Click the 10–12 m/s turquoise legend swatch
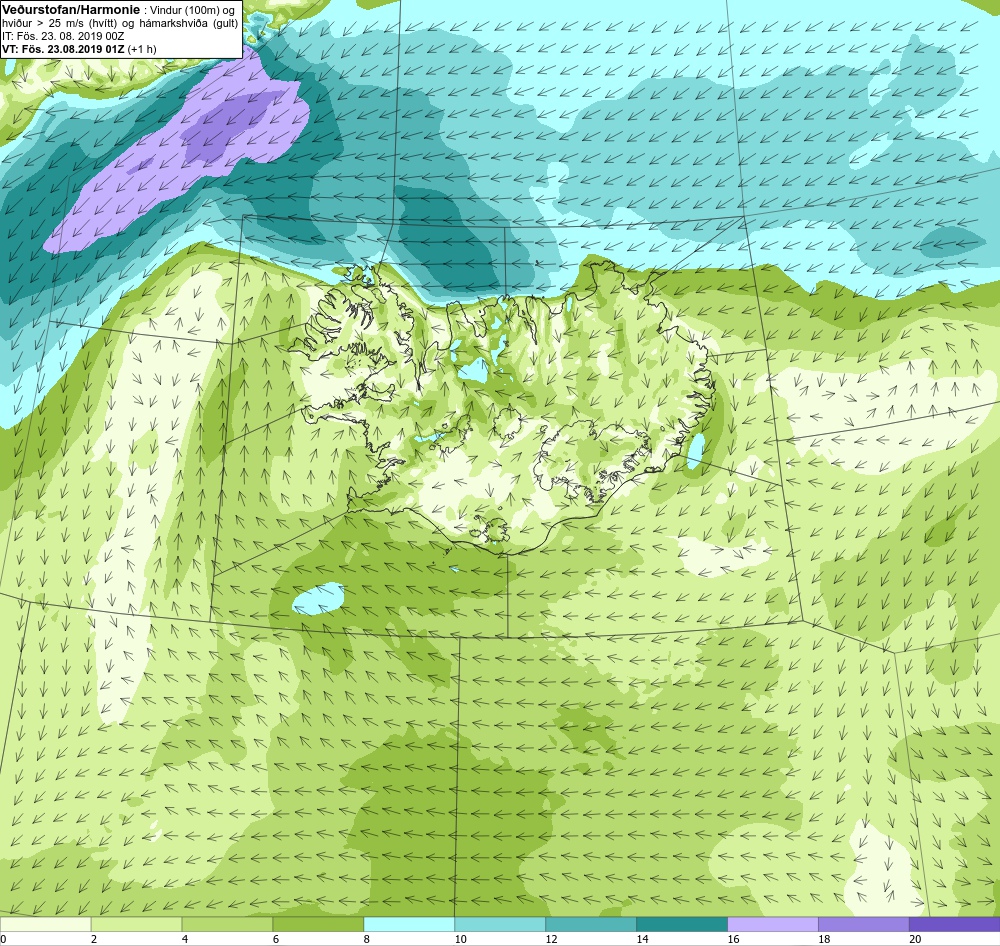Viewport: 1000px width, 946px height. 500,924
